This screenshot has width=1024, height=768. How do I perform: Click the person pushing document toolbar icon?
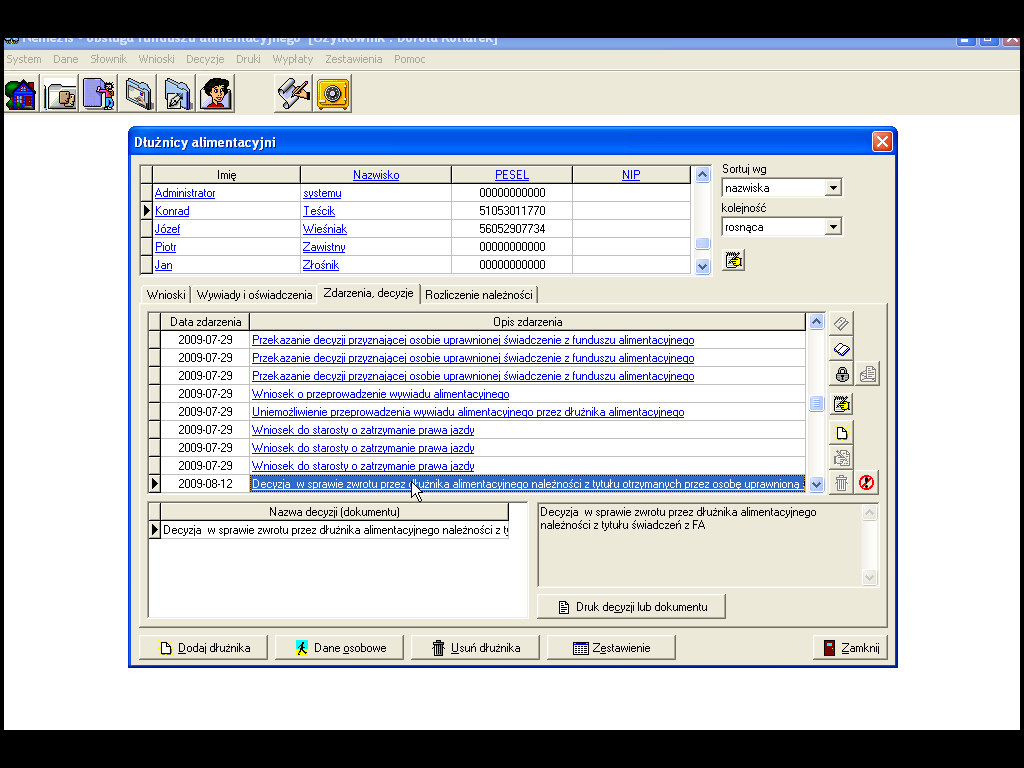coord(99,94)
